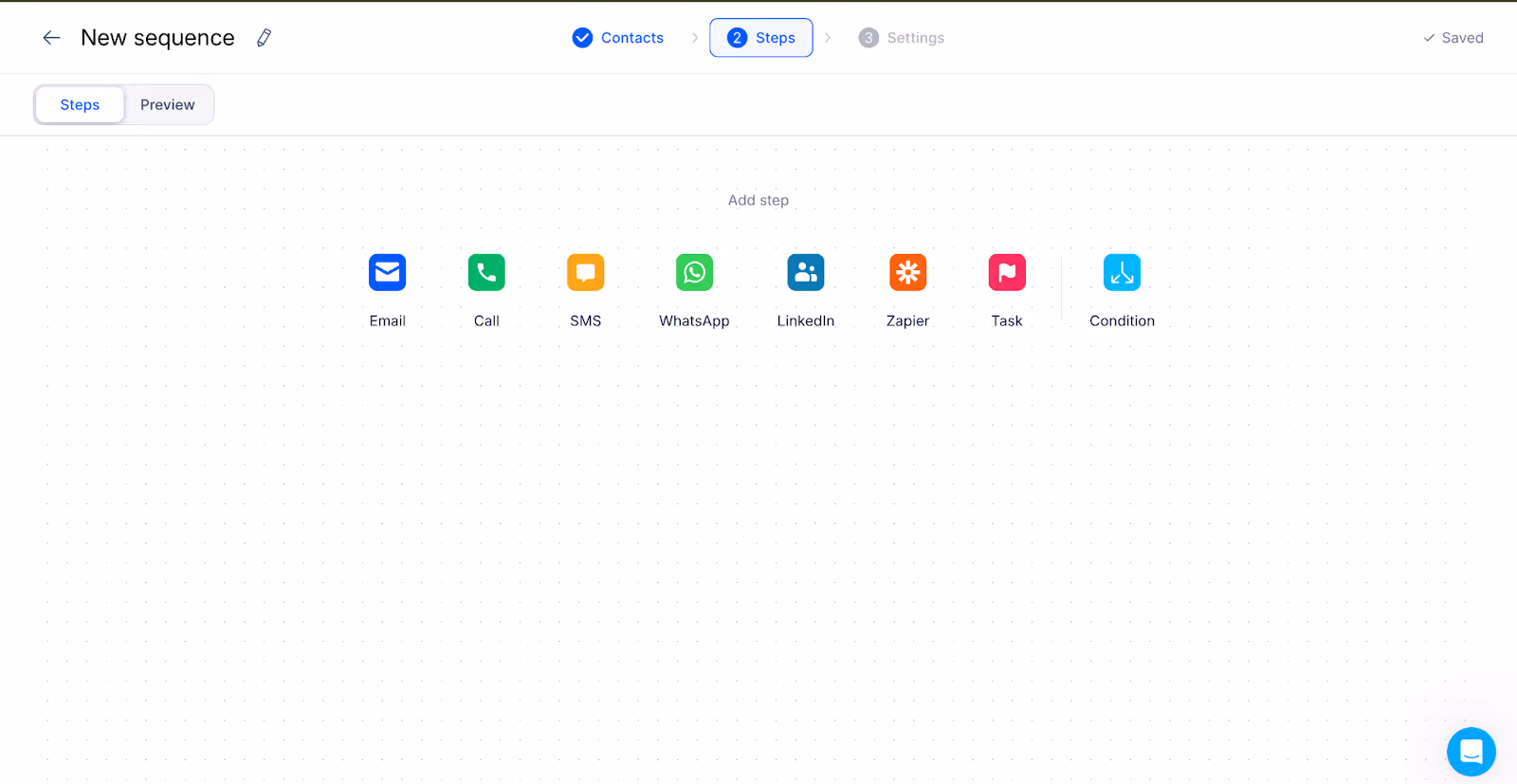Click the New sequence title
This screenshot has height=784, width=1517.
point(157,38)
